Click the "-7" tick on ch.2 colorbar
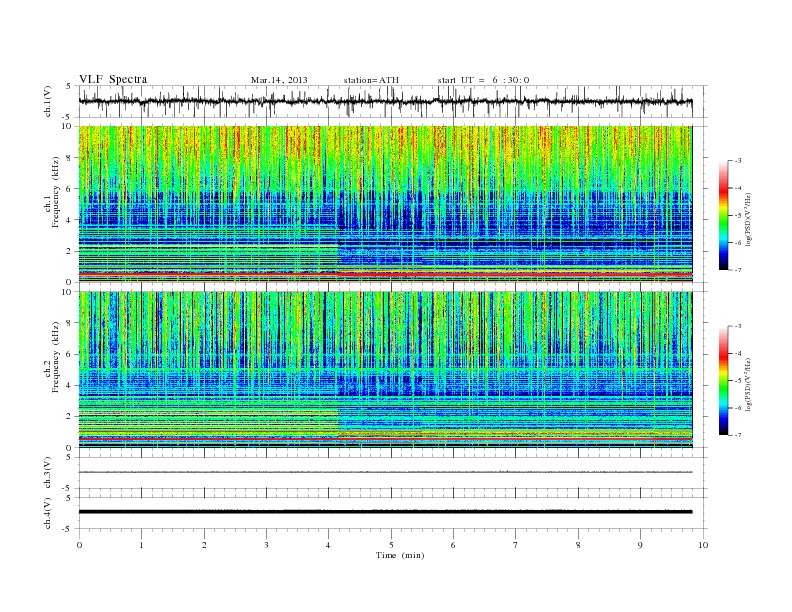This screenshot has width=792, height=612. click(x=737, y=435)
